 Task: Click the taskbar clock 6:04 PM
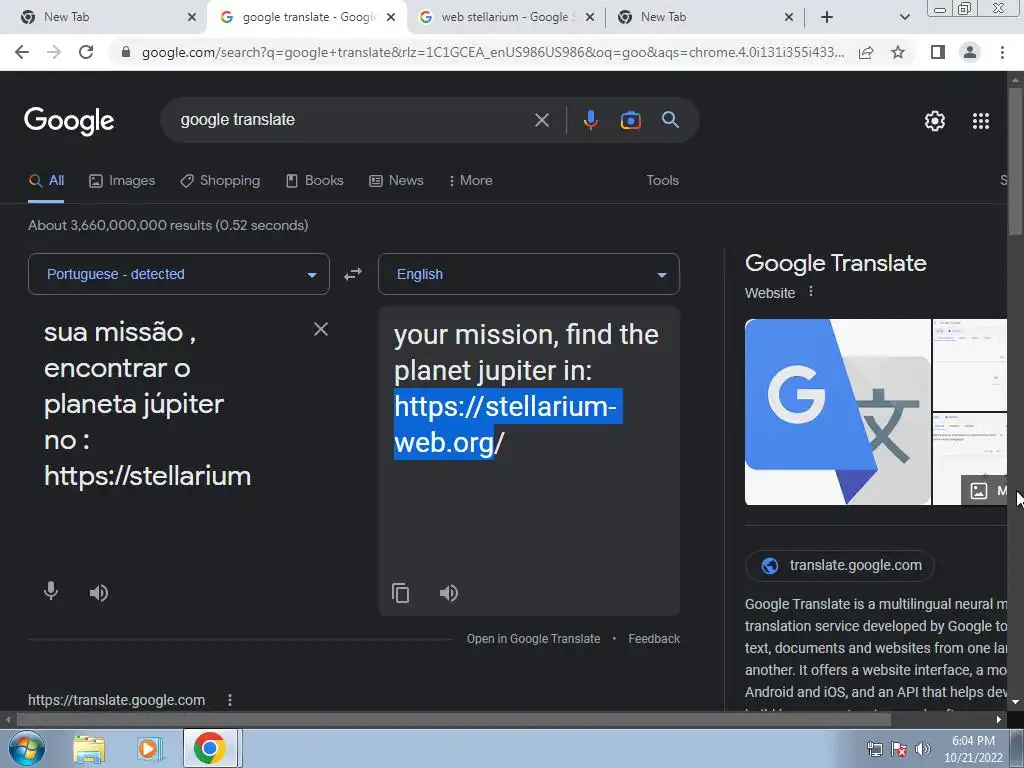pos(973,741)
